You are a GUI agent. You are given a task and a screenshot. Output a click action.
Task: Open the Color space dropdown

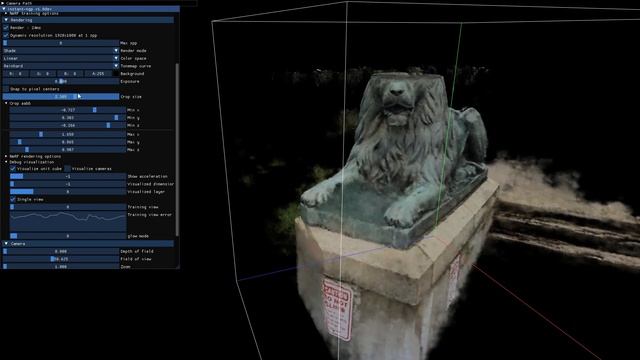click(x=61, y=58)
